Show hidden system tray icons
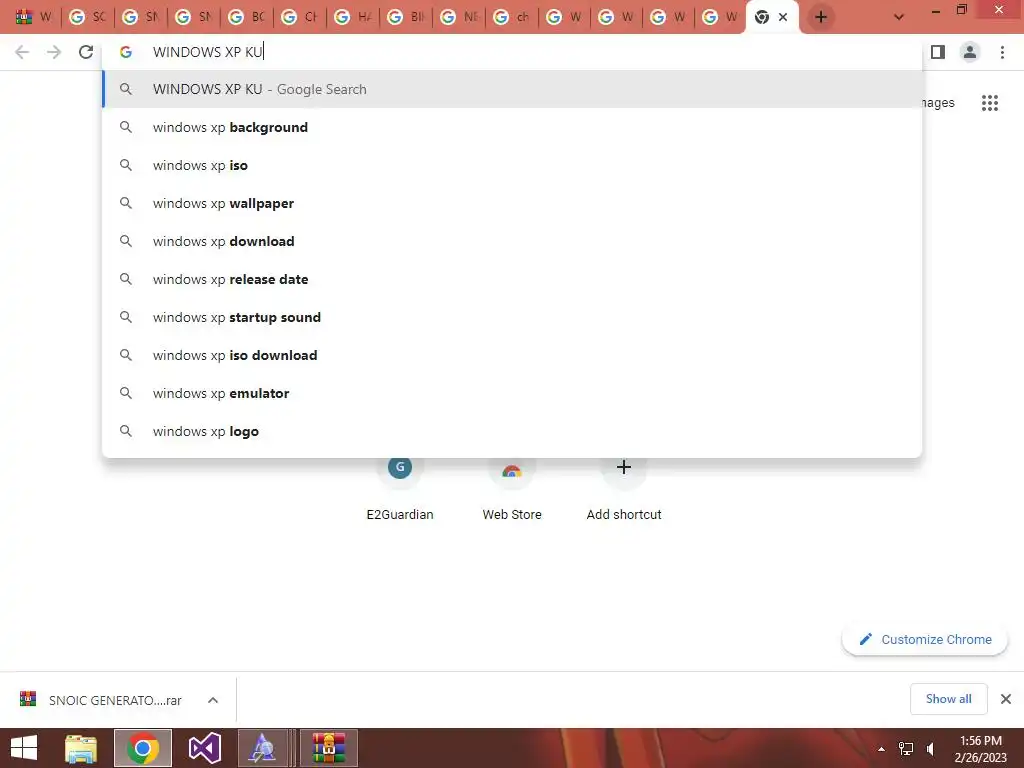Viewport: 1024px width, 768px height. (881, 749)
